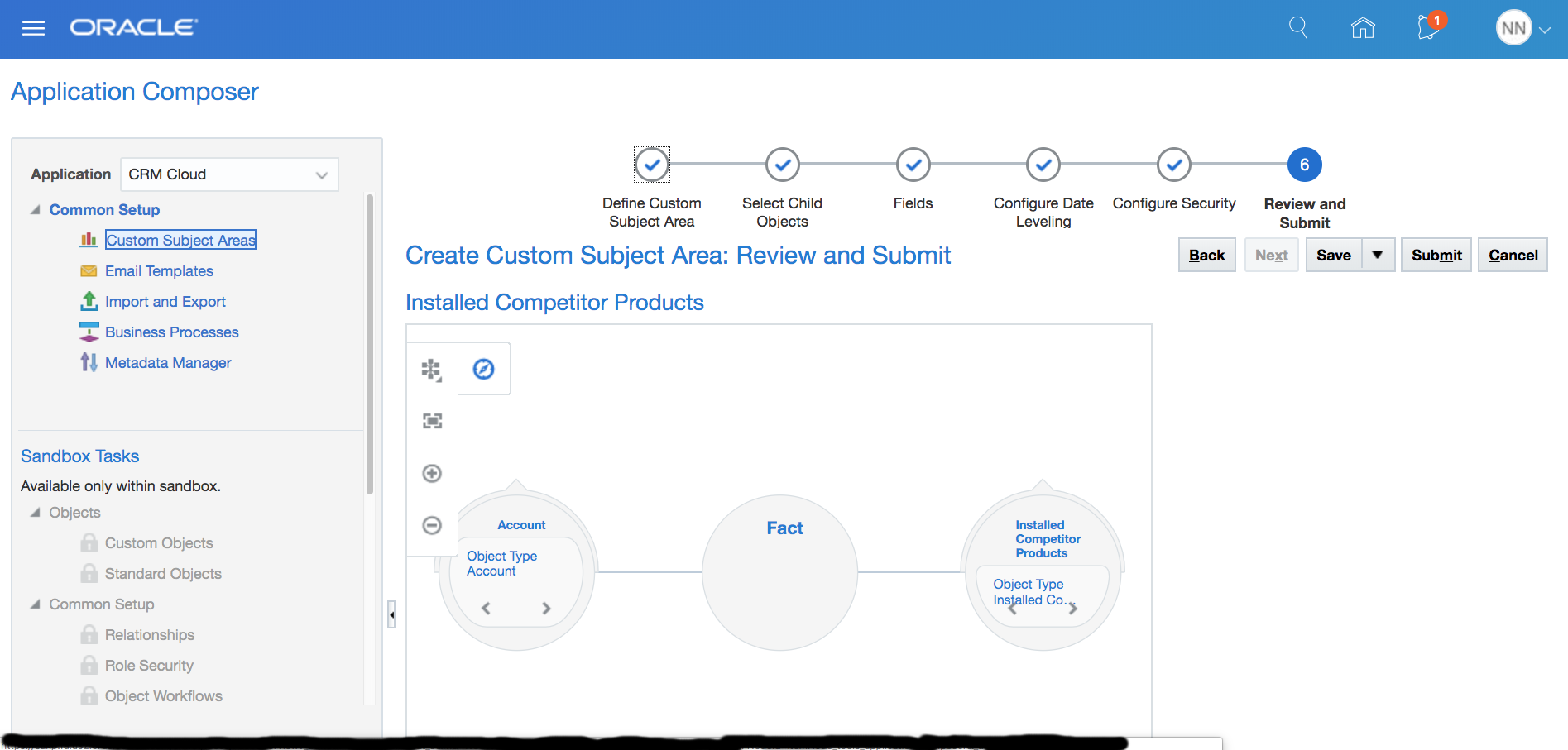Open the Email Templates link

coord(159,271)
